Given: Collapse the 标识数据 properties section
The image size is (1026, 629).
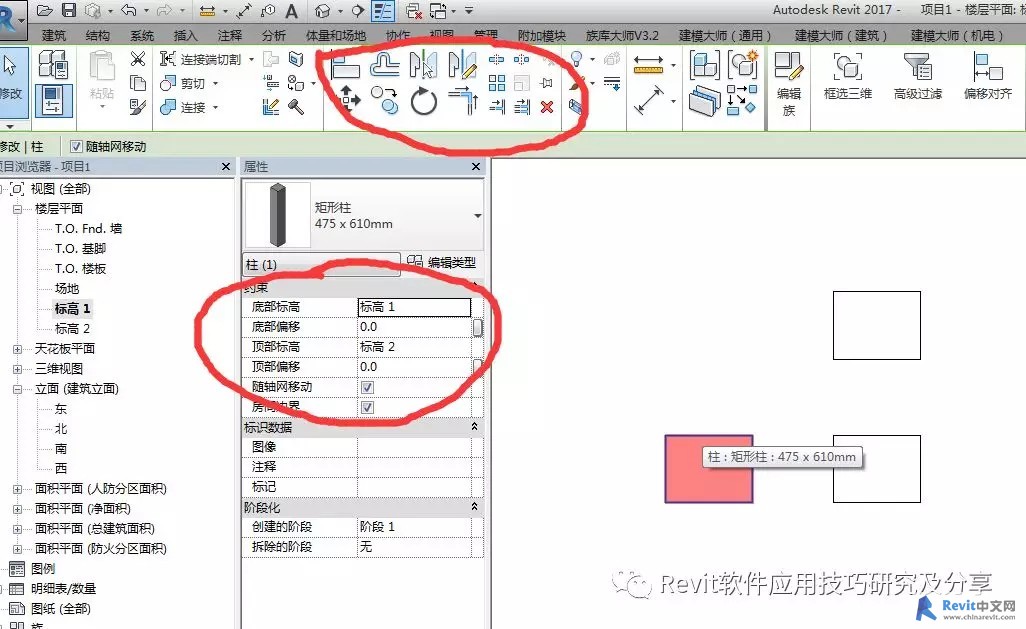Looking at the screenshot, I should (x=474, y=427).
